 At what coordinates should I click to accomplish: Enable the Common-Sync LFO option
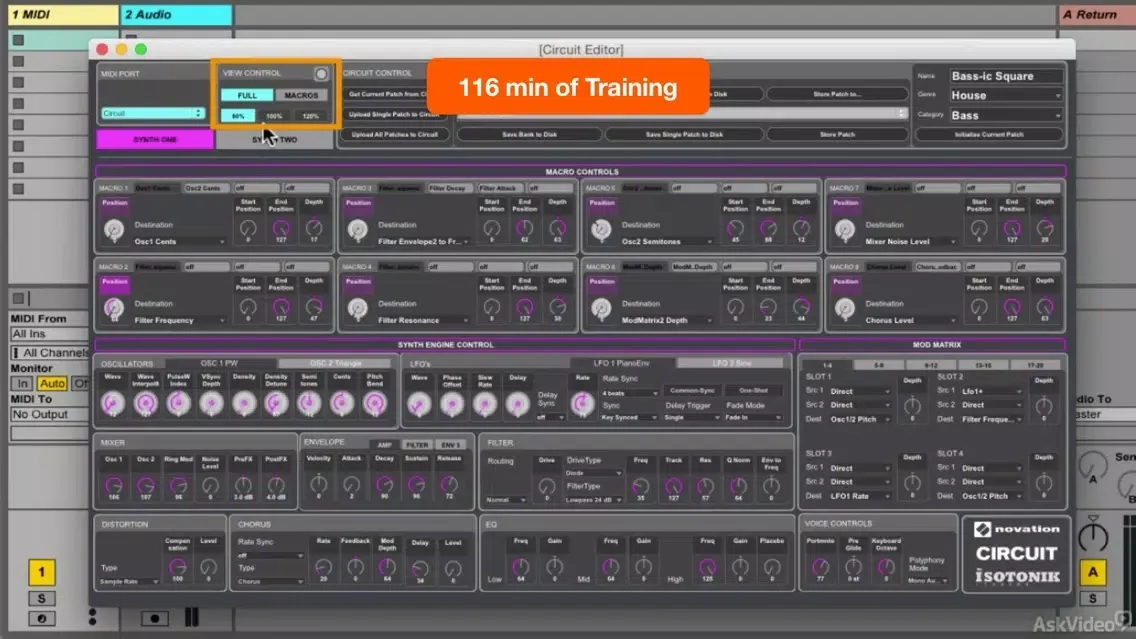692,390
